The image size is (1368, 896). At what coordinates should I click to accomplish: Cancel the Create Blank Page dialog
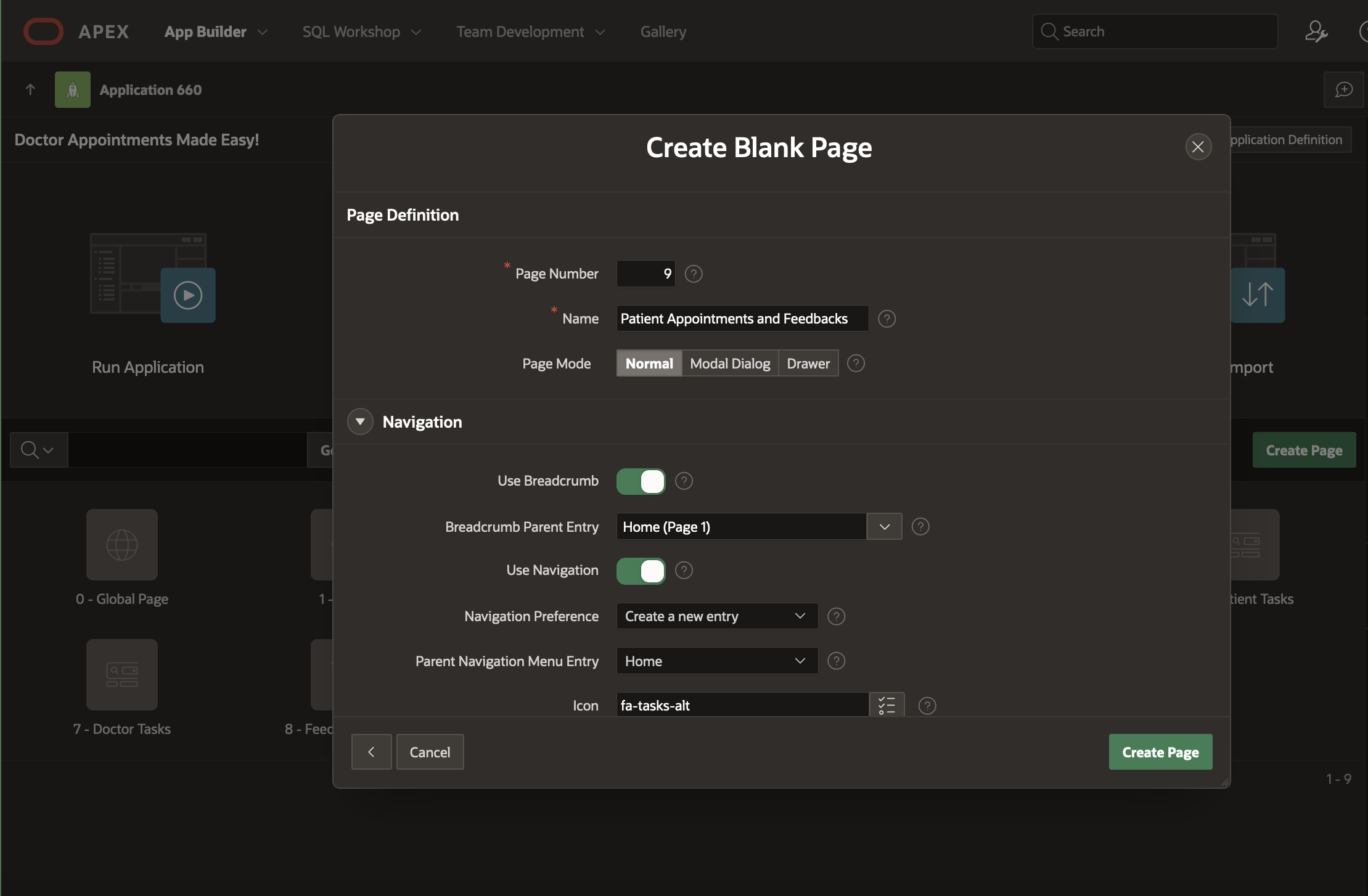(x=430, y=752)
